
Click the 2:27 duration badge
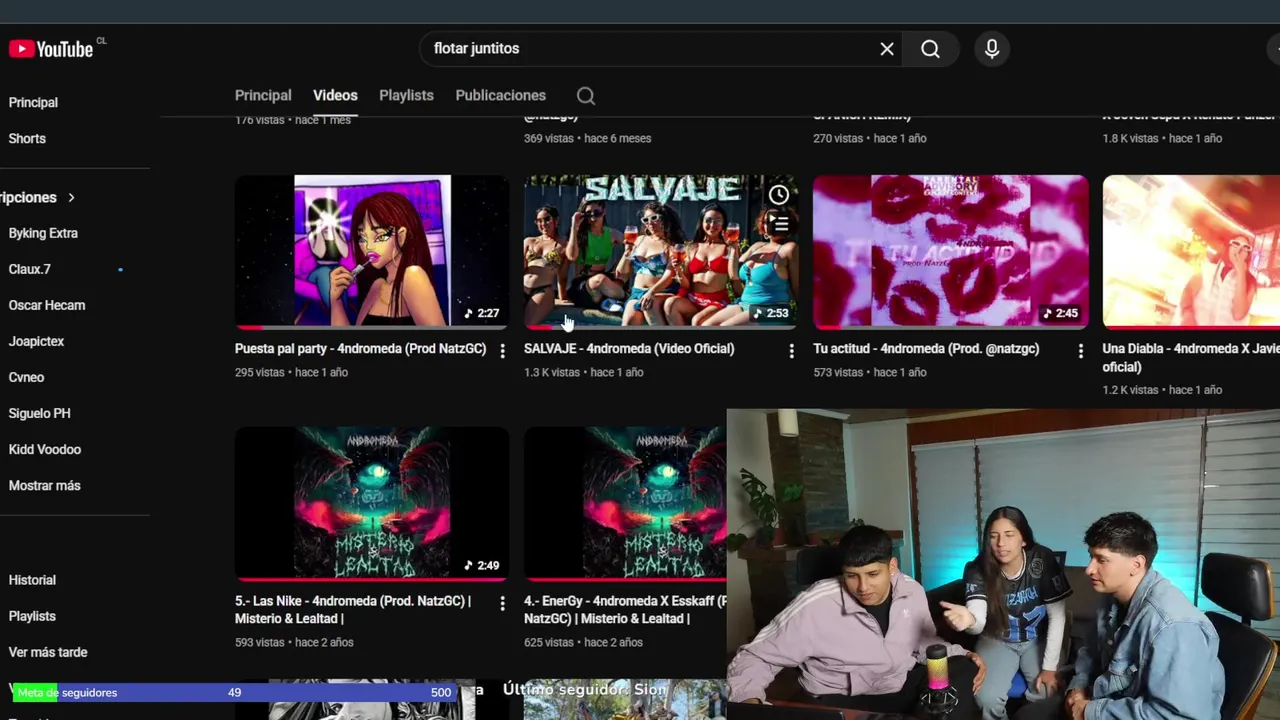click(x=481, y=313)
